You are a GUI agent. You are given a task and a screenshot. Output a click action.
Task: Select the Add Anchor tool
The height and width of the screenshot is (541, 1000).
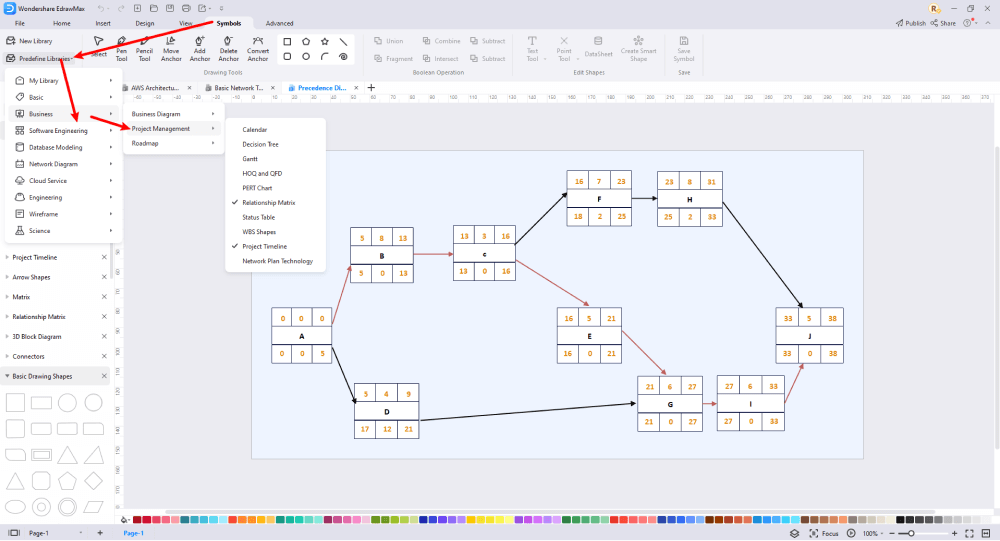pyautogui.click(x=200, y=49)
